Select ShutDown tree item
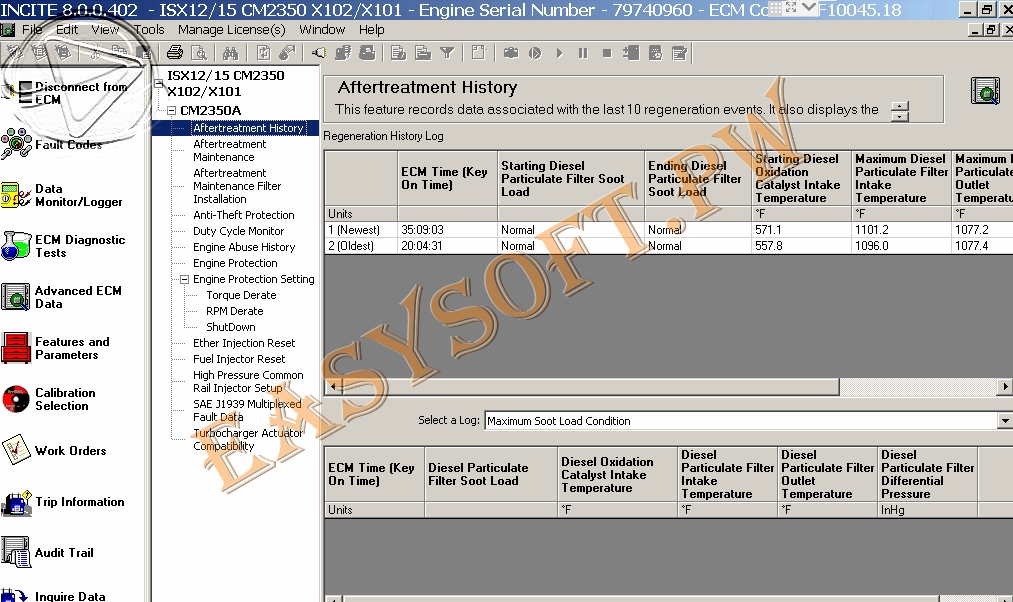Screen dimensions: 1013x602 [231, 327]
